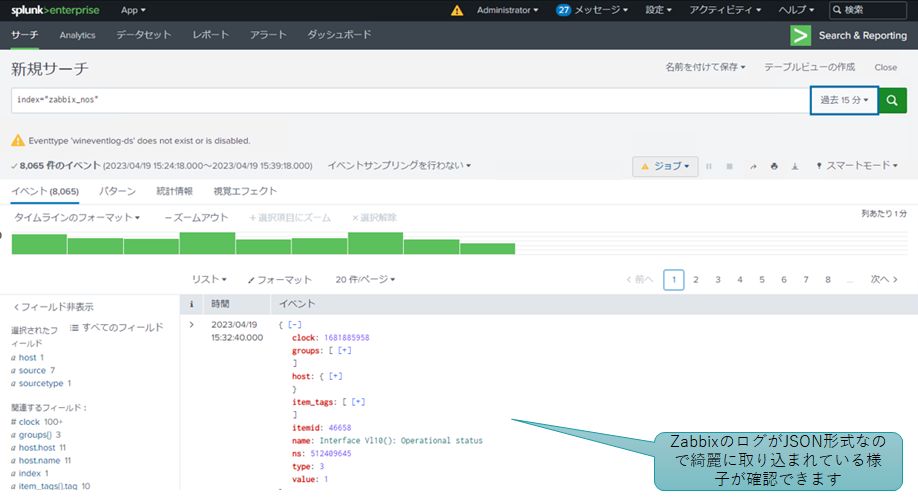The height and width of the screenshot is (500, 918).
Task: Click the clock value 1681885958
Action: click(347, 337)
